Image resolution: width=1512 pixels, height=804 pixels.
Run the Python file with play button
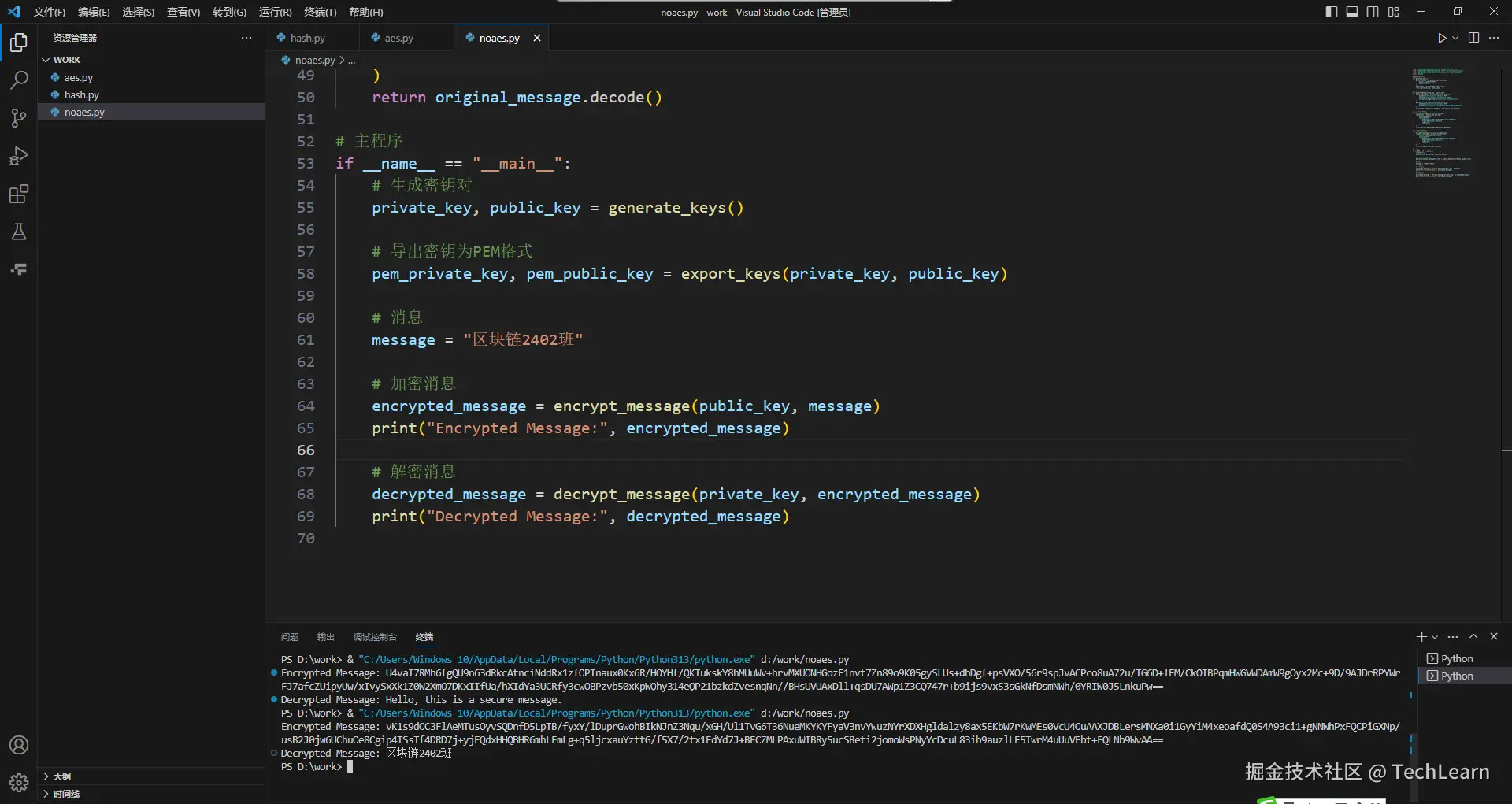[1441, 38]
